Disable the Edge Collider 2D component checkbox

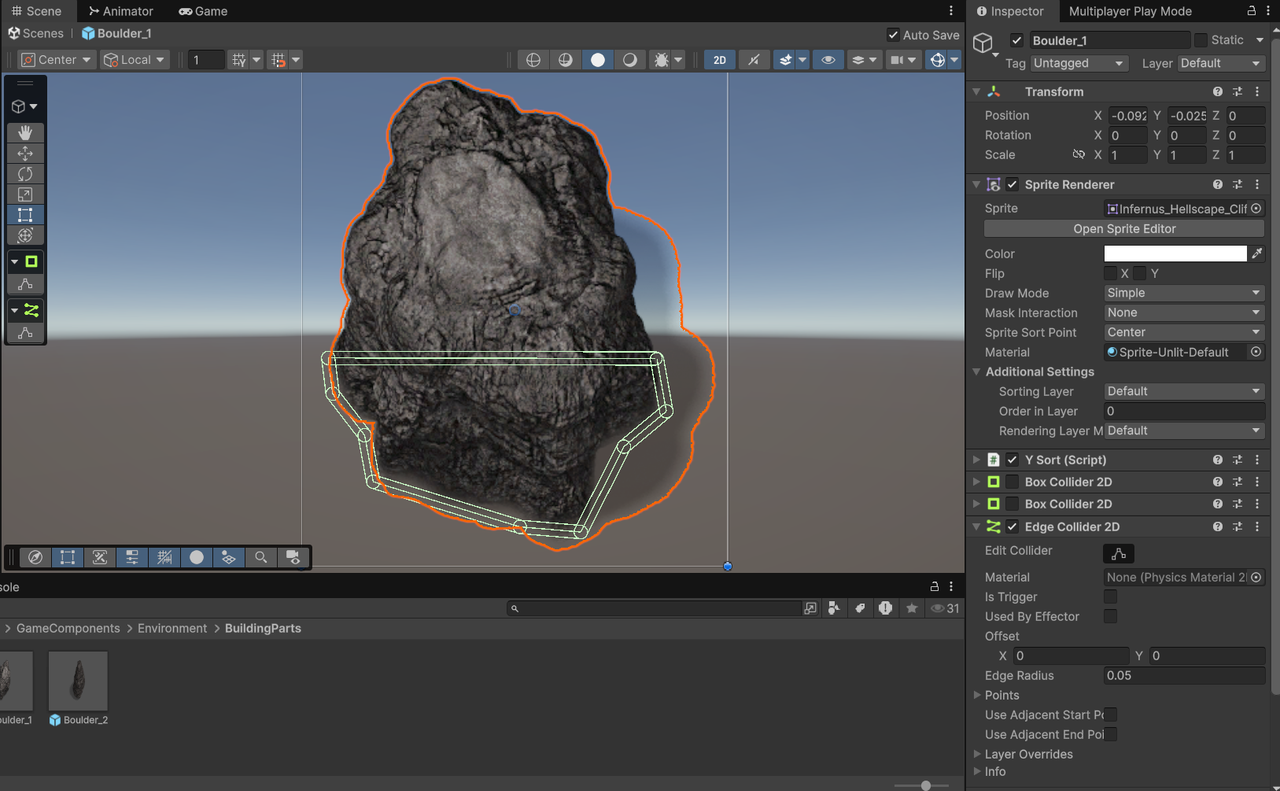click(1012, 527)
